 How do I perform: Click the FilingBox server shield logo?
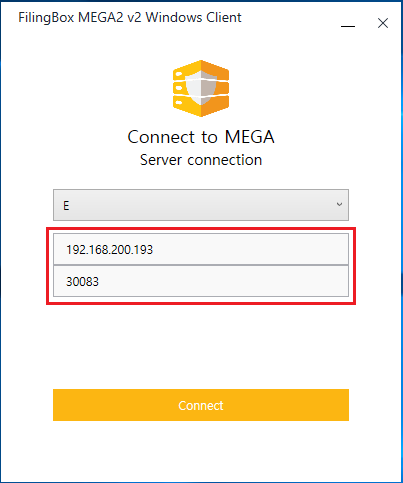point(201,88)
